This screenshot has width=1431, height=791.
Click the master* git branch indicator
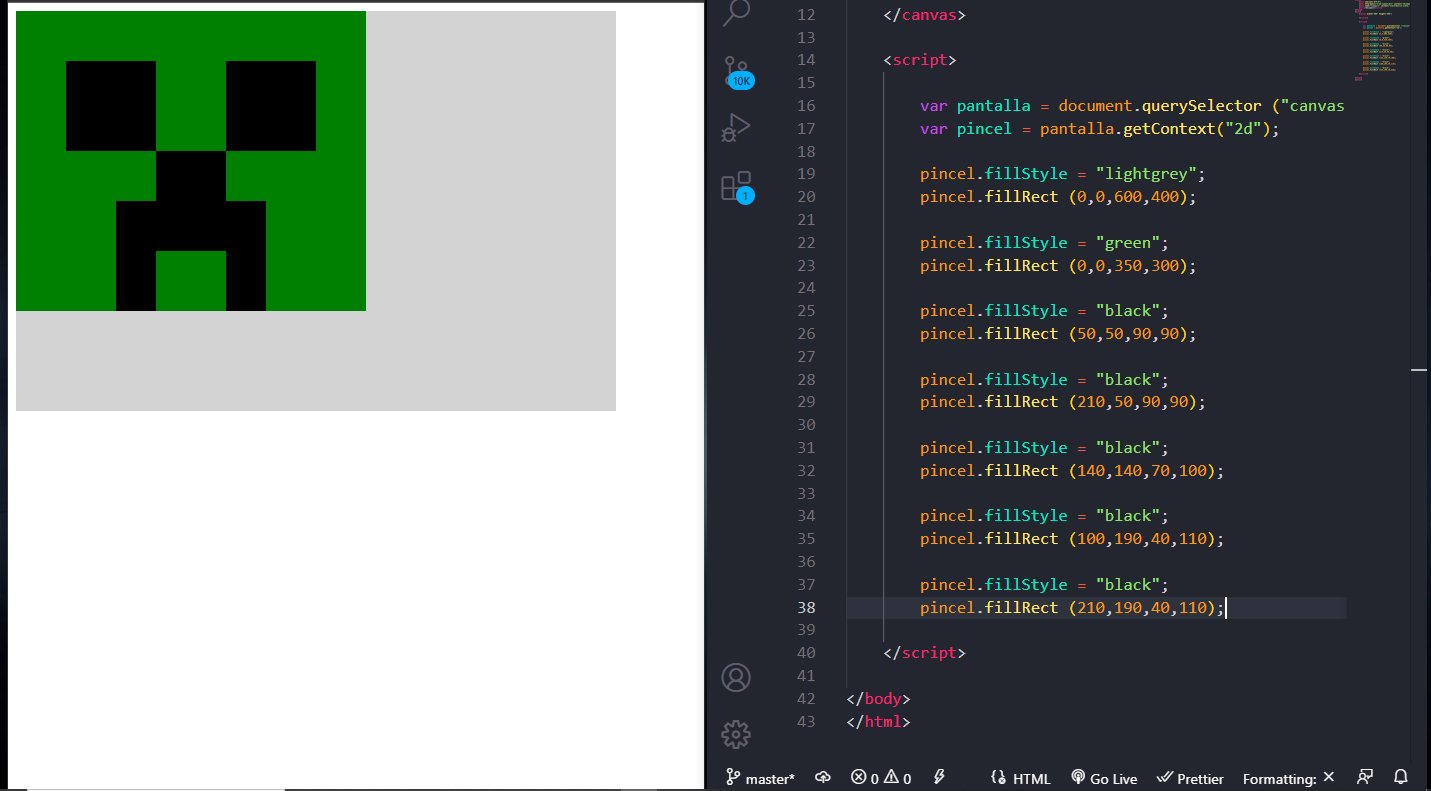pos(760,778)
